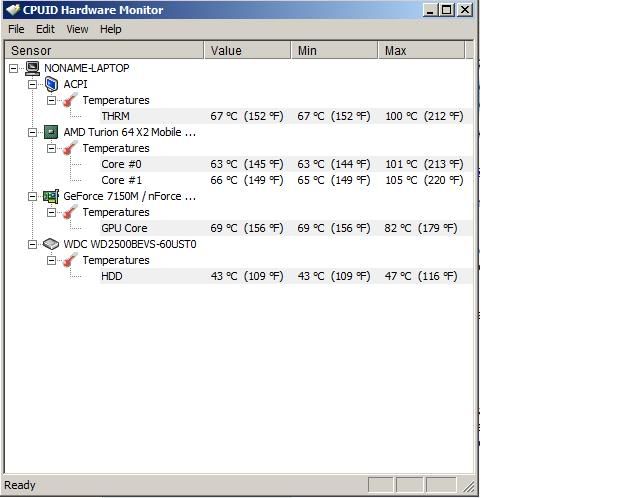Click HDD max value 47 °C
Viewport: 640px width, 498px height.
point(421,276)
